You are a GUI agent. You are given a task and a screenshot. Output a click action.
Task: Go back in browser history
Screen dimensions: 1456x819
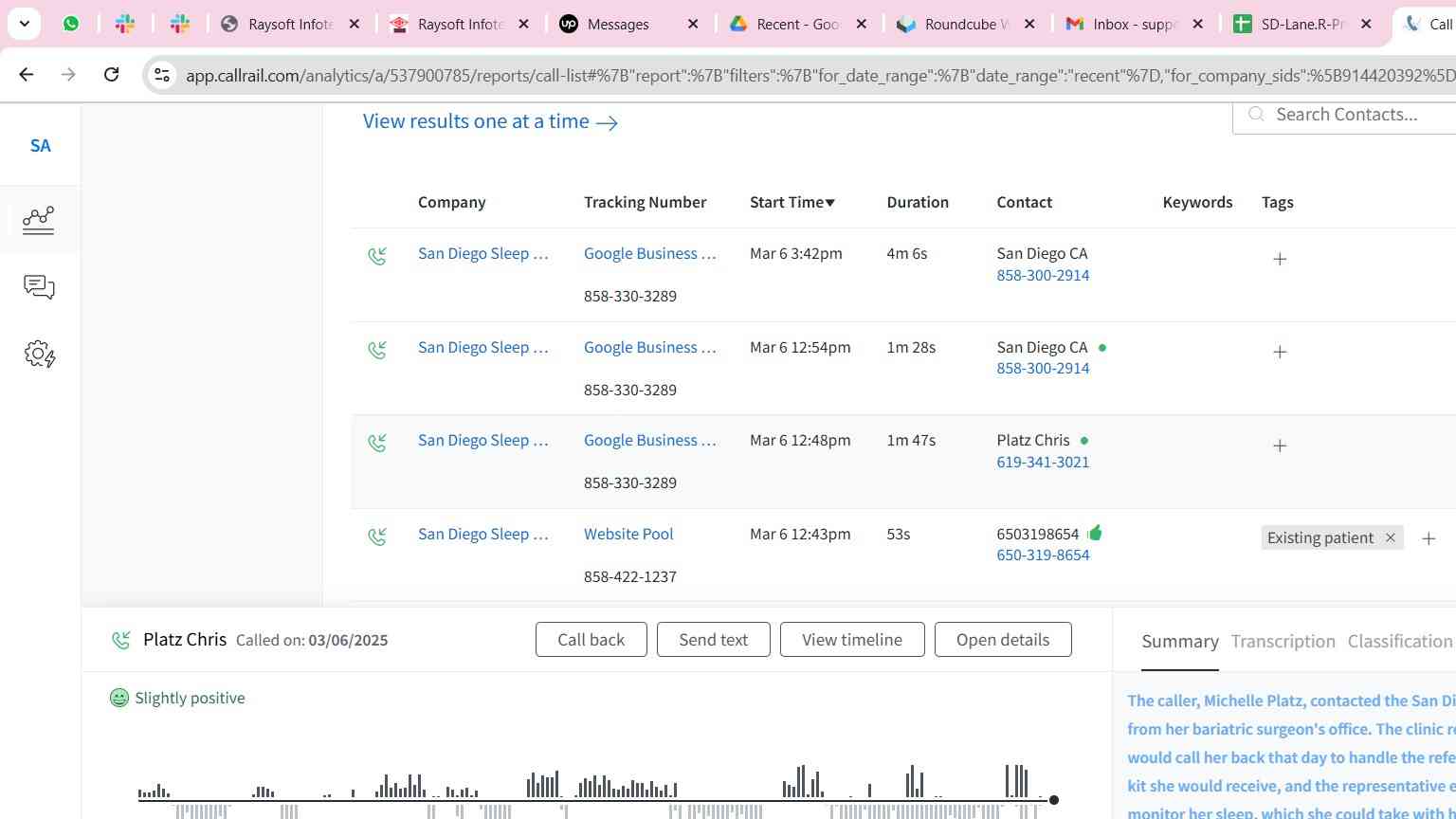[x=26, y=74]
